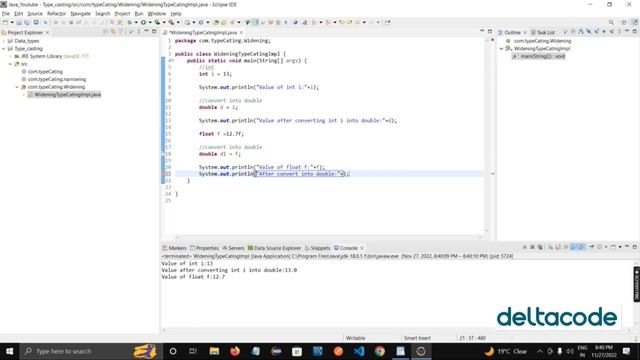Click the New Java Class toolbar icon
This screenshot has width=640, height=360.
coord(201,22)
